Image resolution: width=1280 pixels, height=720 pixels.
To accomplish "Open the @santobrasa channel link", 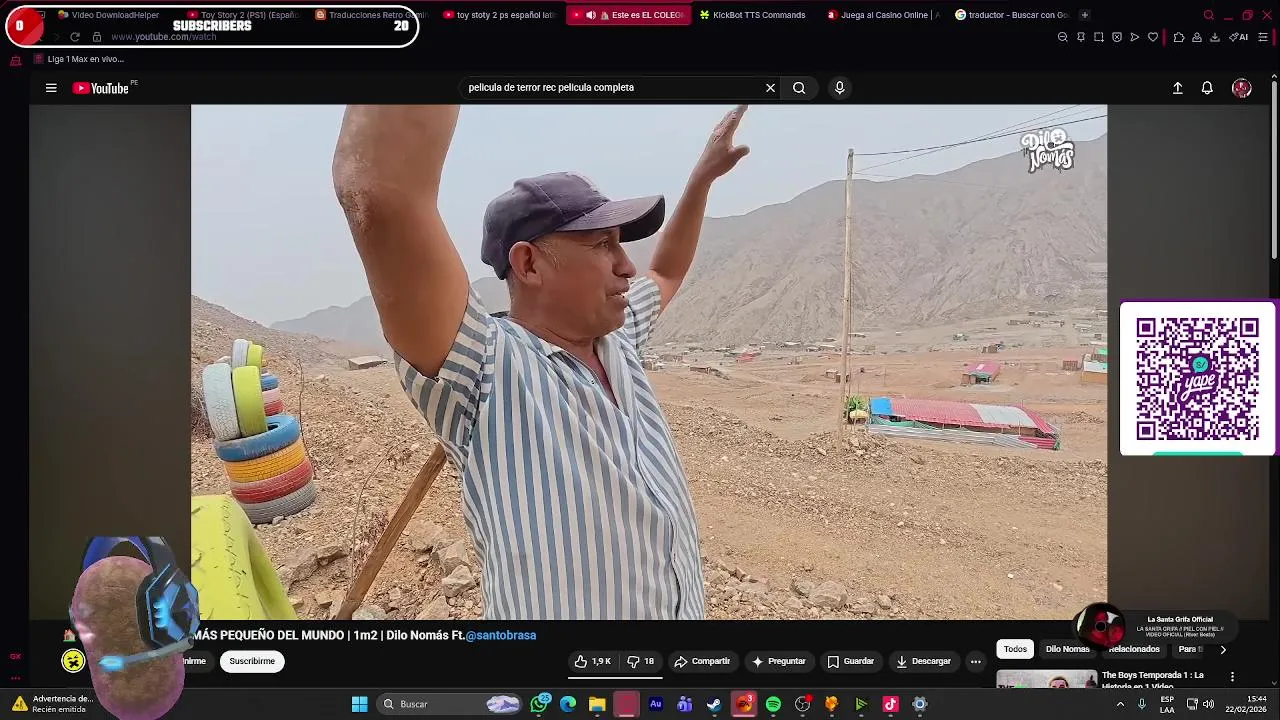I will pyautogui.click(x=500, y=635).
